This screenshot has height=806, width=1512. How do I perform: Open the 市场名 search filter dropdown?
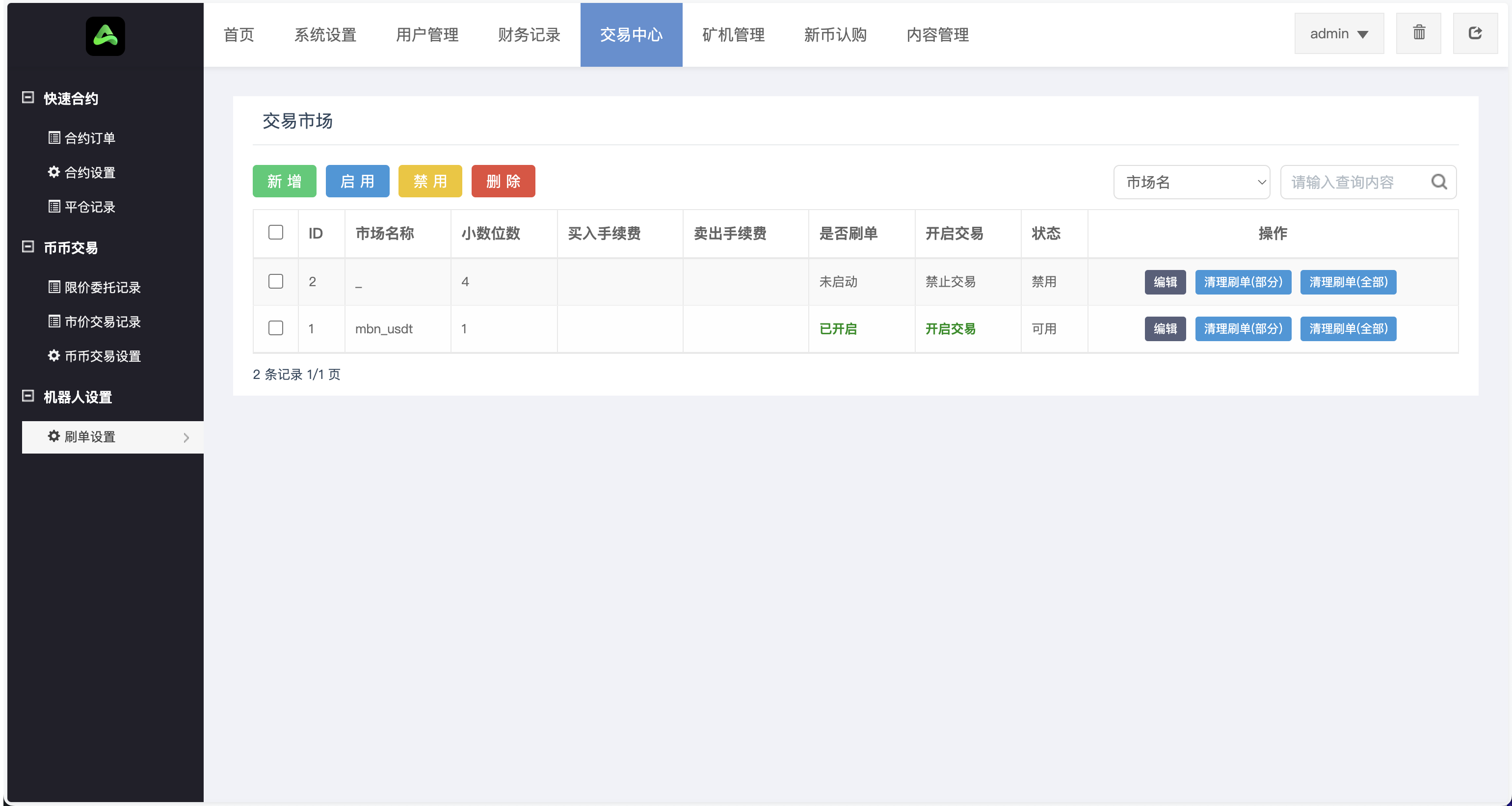point(1192,182)
